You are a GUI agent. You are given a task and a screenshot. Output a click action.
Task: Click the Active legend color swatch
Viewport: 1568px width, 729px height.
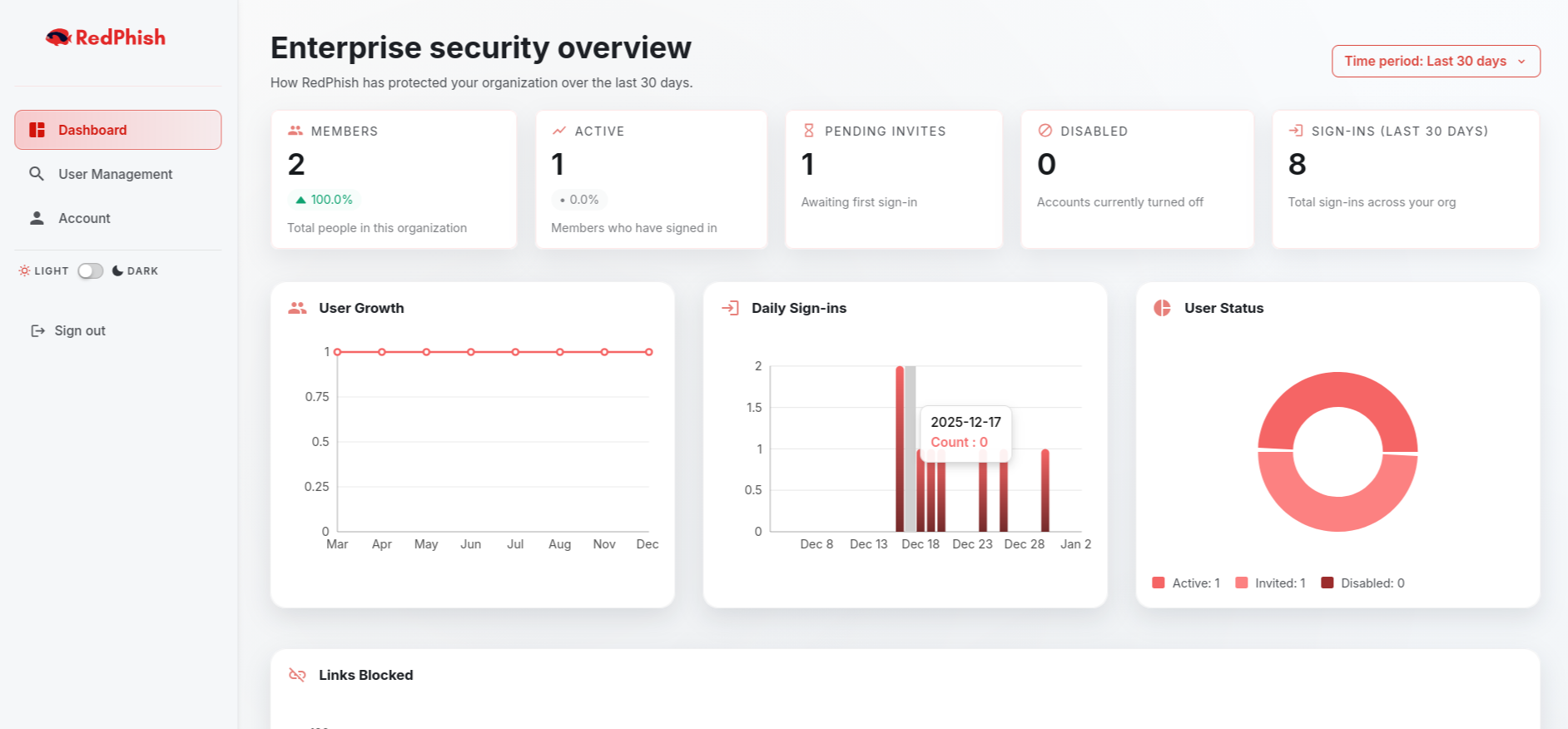[1159, 583]
